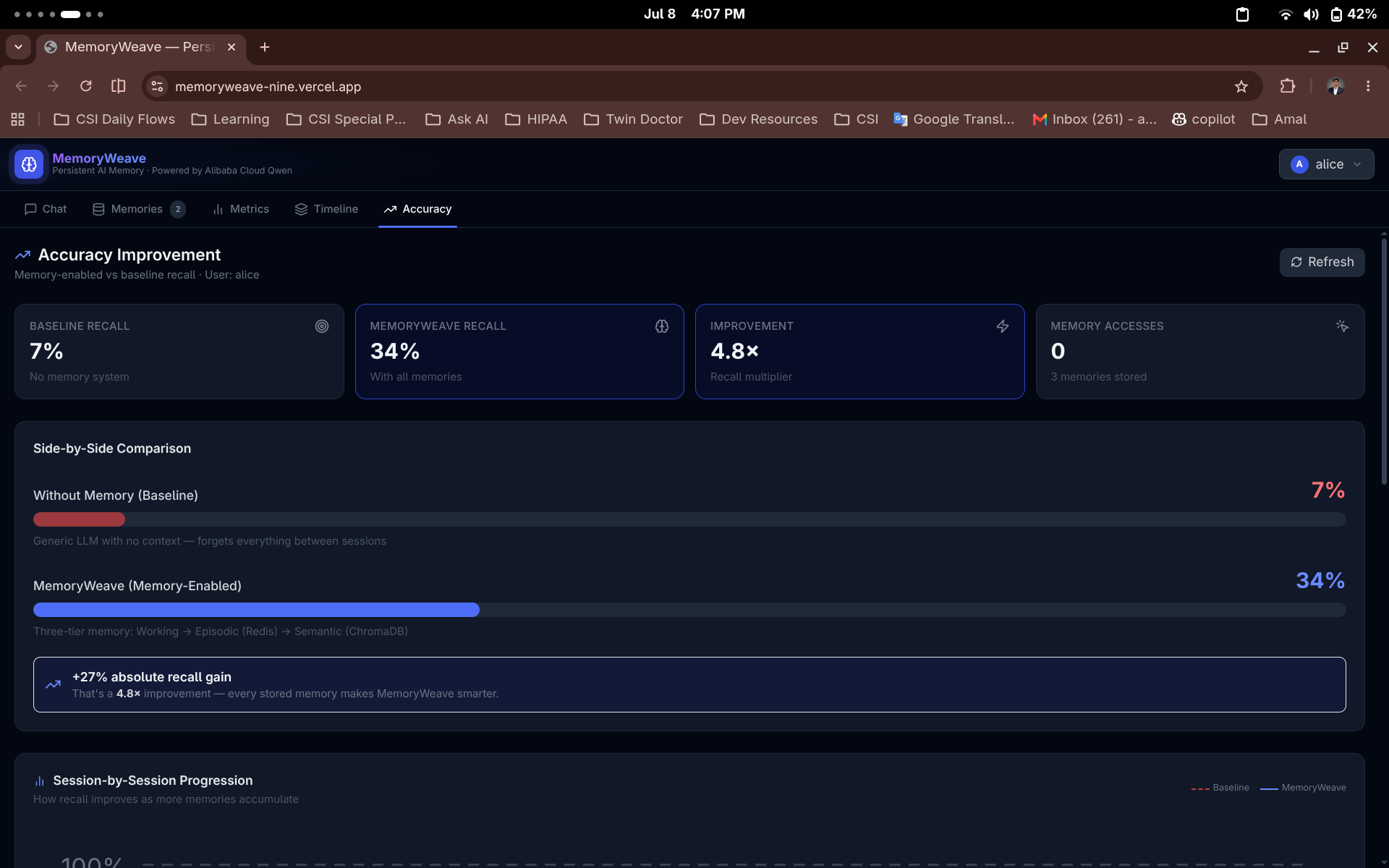Open a new browser tab
This screenshot has width=1389, height=868.
[265, 47]
